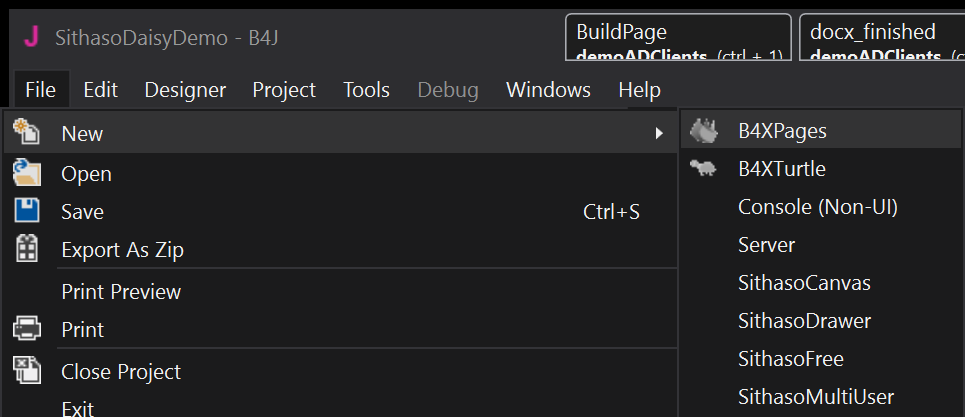Select Console (Non-UI) project template
The width and height of the screenshot is (965, 417).
point(818,207)
